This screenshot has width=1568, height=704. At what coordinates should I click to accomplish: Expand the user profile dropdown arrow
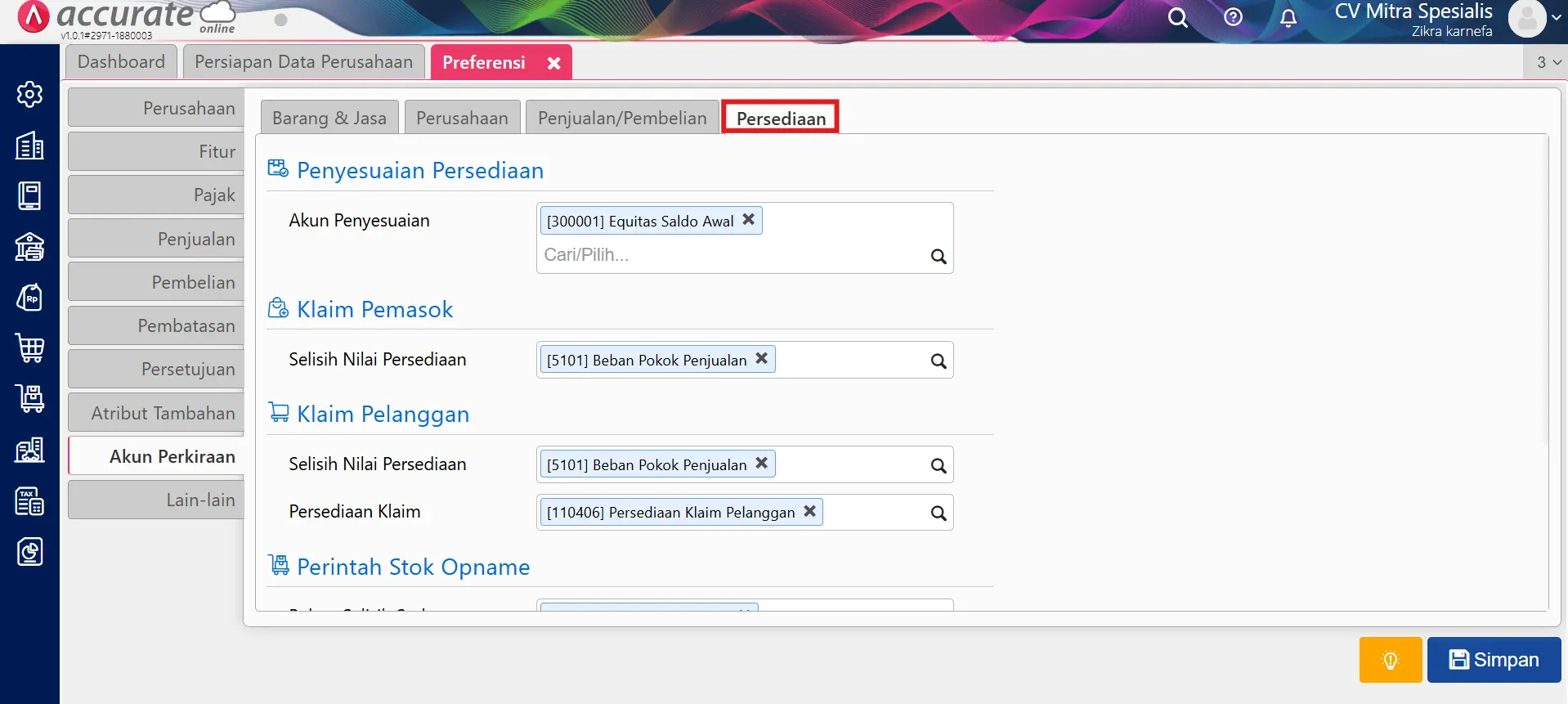1556,17
